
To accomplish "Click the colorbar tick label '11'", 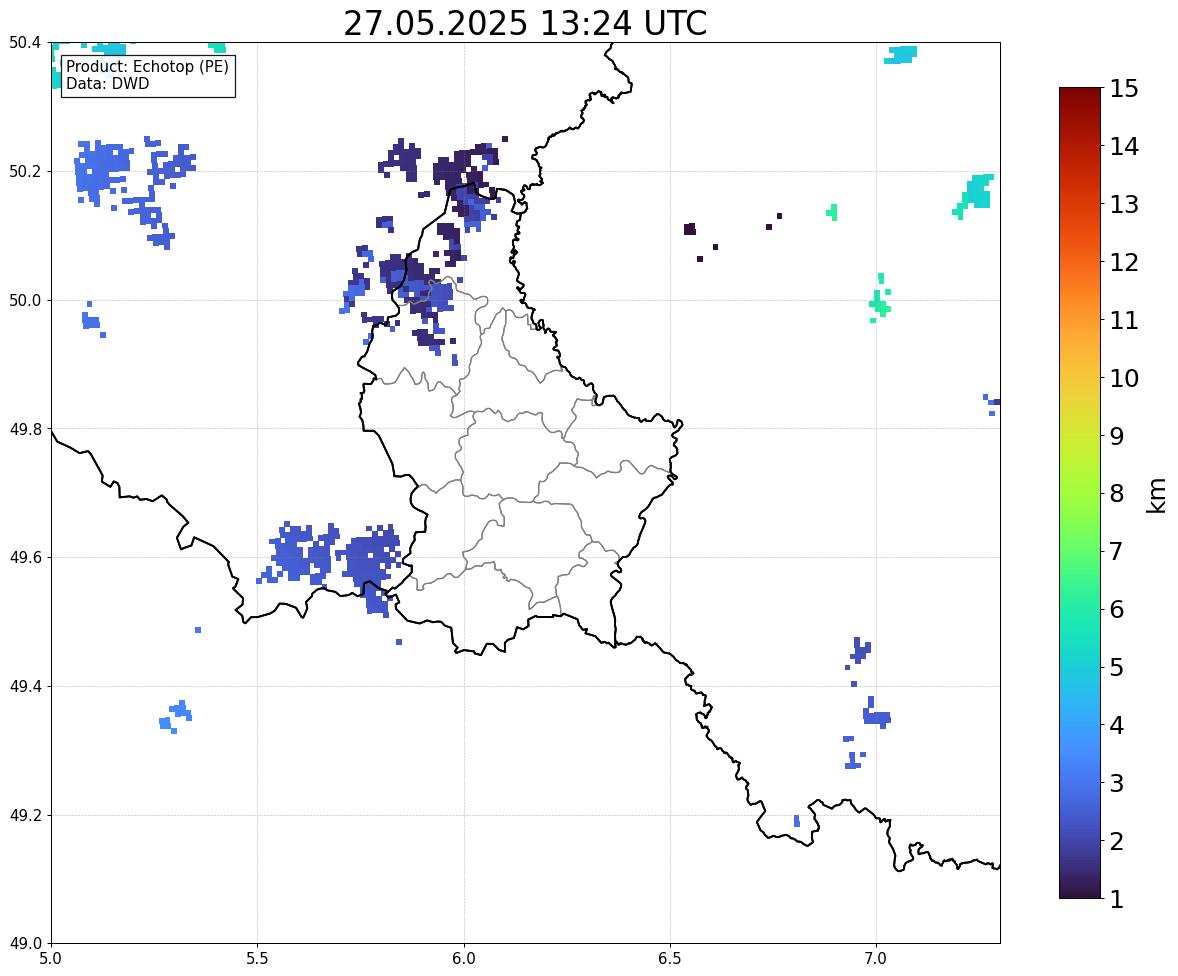I will [x=1124, y=320].
